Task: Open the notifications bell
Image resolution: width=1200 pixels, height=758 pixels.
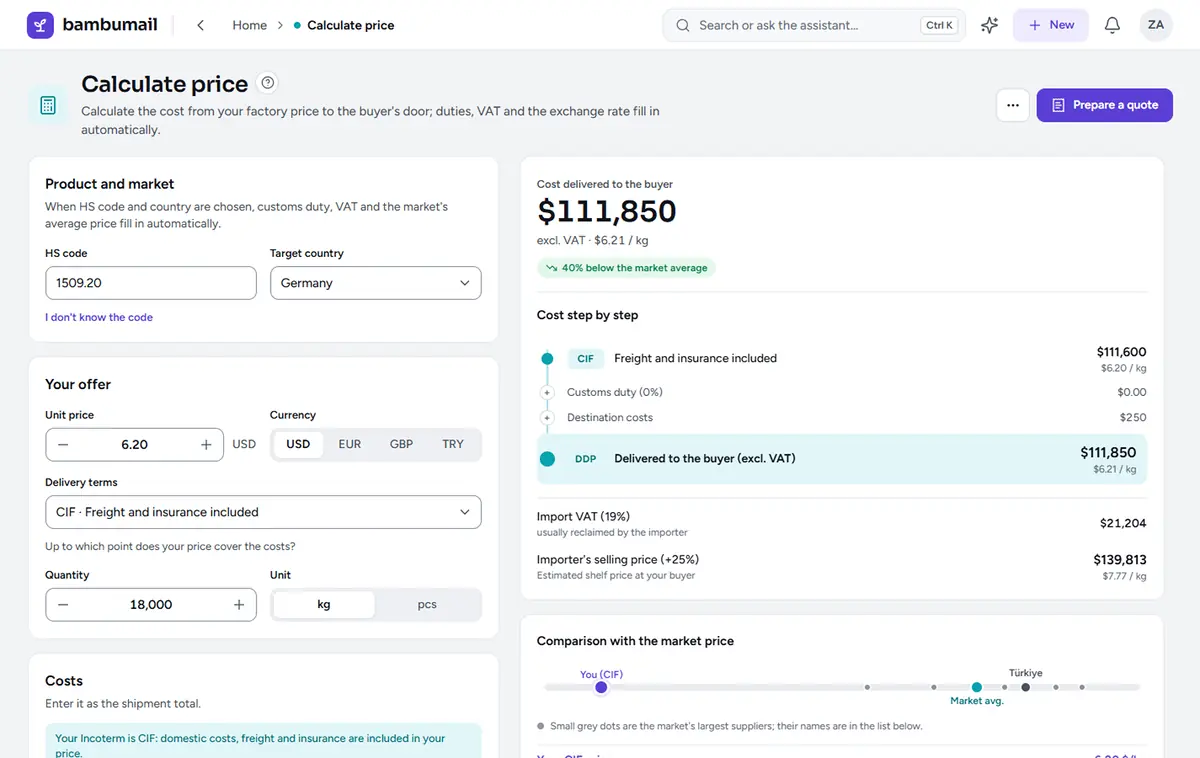Action: [x=1112, y=25]
